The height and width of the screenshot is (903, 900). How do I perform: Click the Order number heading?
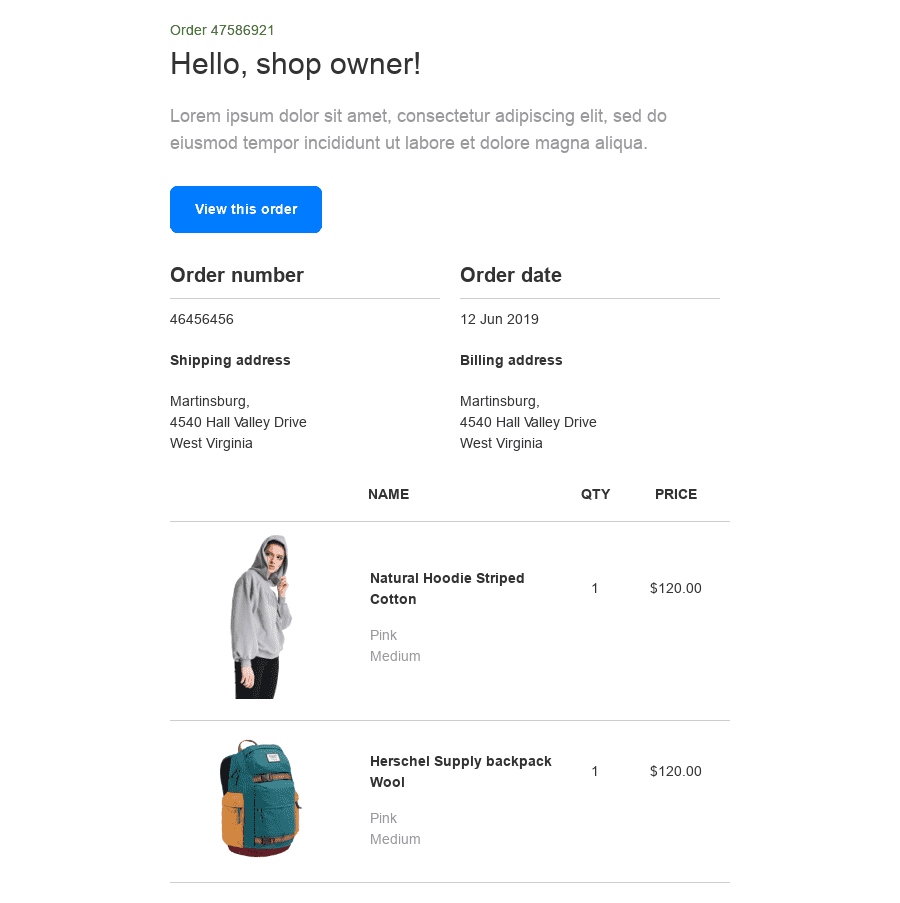[237, 275]
